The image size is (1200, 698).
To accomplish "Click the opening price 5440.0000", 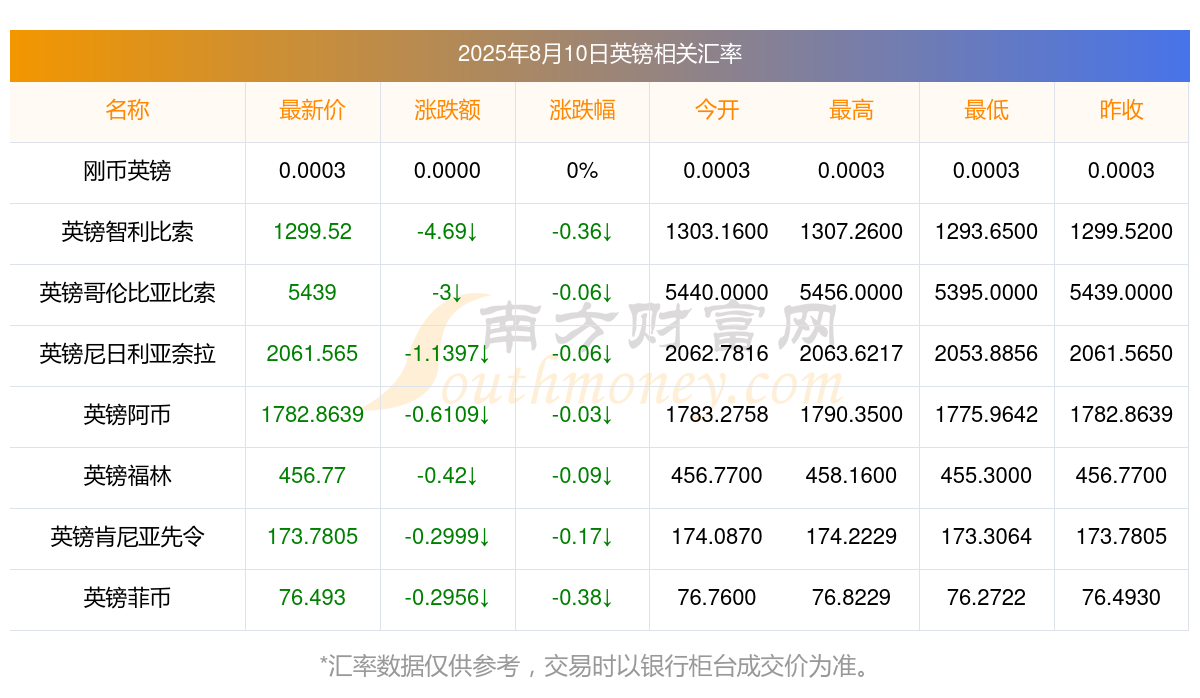I will (x=717, y=293).
